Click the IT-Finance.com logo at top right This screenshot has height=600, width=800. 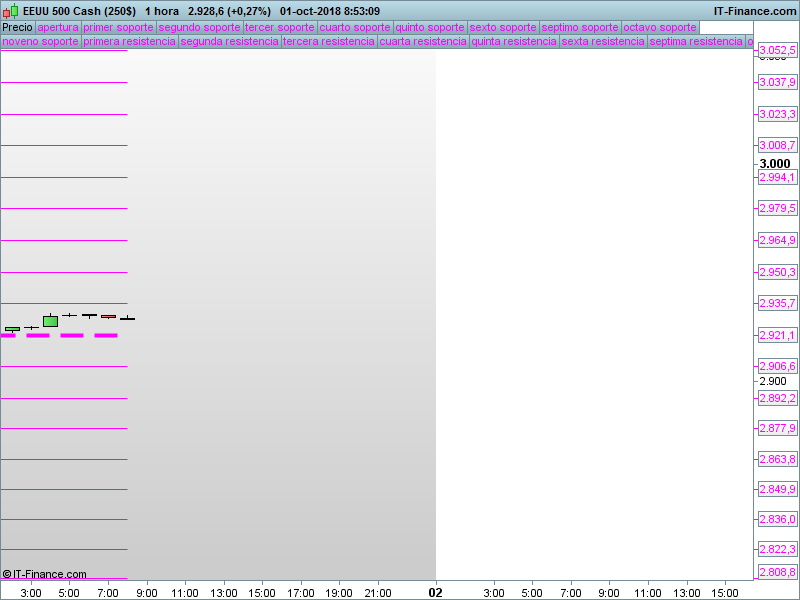click(755, 11)
